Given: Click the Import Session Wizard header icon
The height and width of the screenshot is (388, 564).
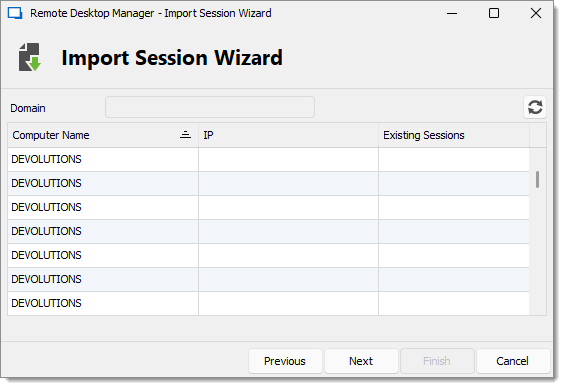Looking at the screenshot, I should point(30,57).
